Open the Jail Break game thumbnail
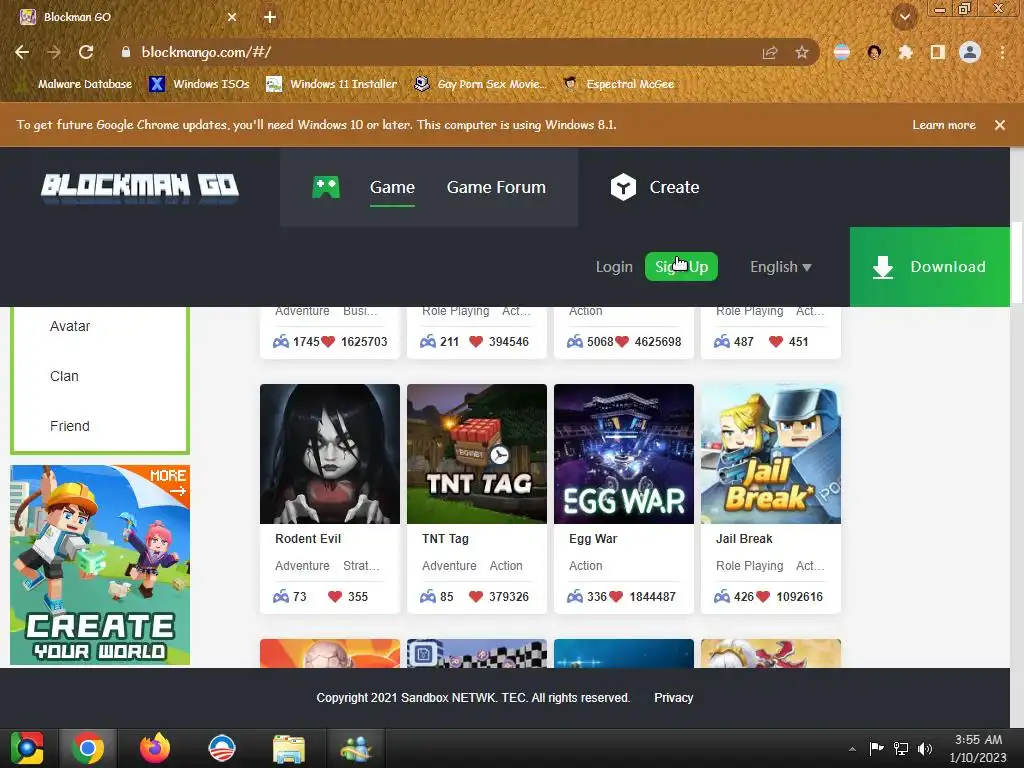The width and height of the screenshot is (1024, 768). click(x=771, y=454)
